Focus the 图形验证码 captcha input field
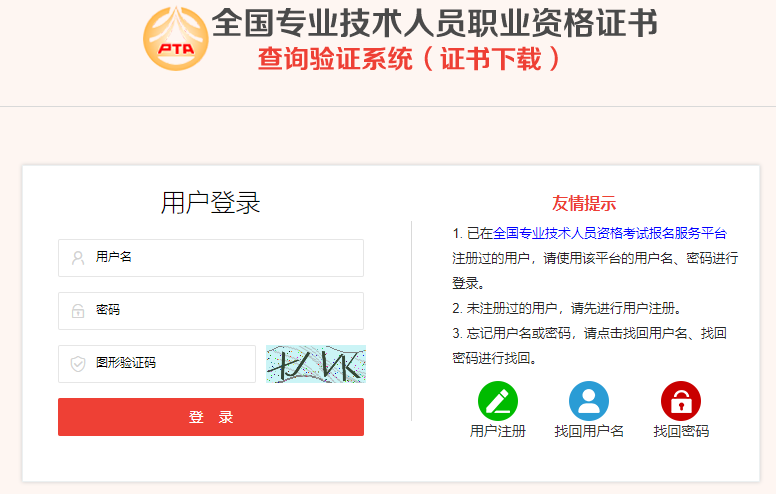Screen dimensions: 776x494 tap(157, 364)
